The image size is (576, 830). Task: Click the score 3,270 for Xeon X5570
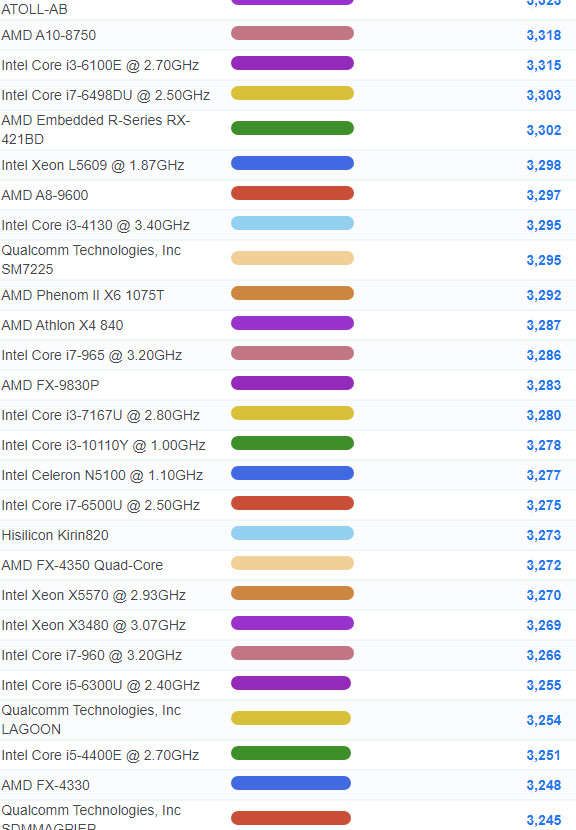(x=544, y=596)
